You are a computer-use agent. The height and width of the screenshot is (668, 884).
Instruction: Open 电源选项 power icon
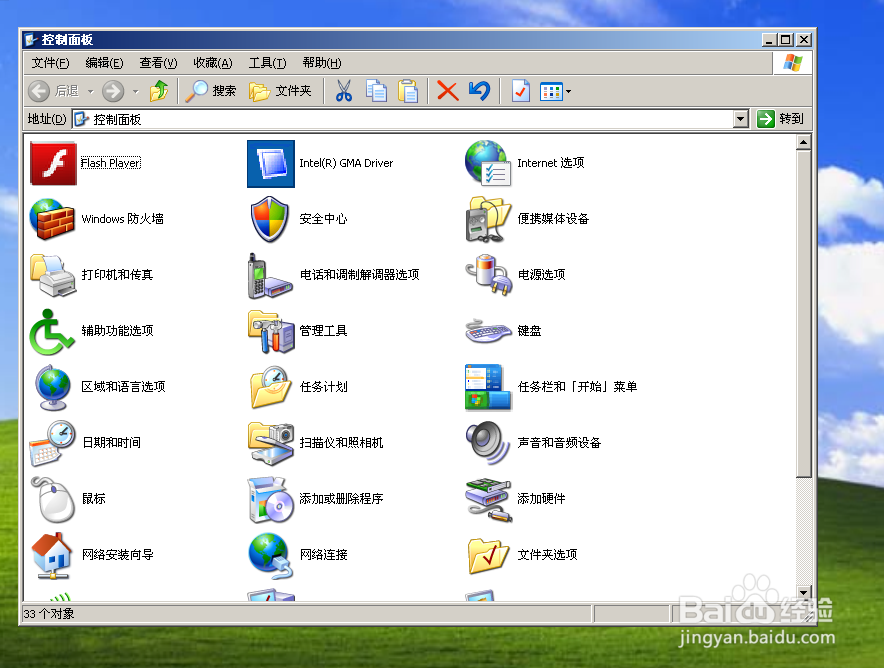[489, 275]
